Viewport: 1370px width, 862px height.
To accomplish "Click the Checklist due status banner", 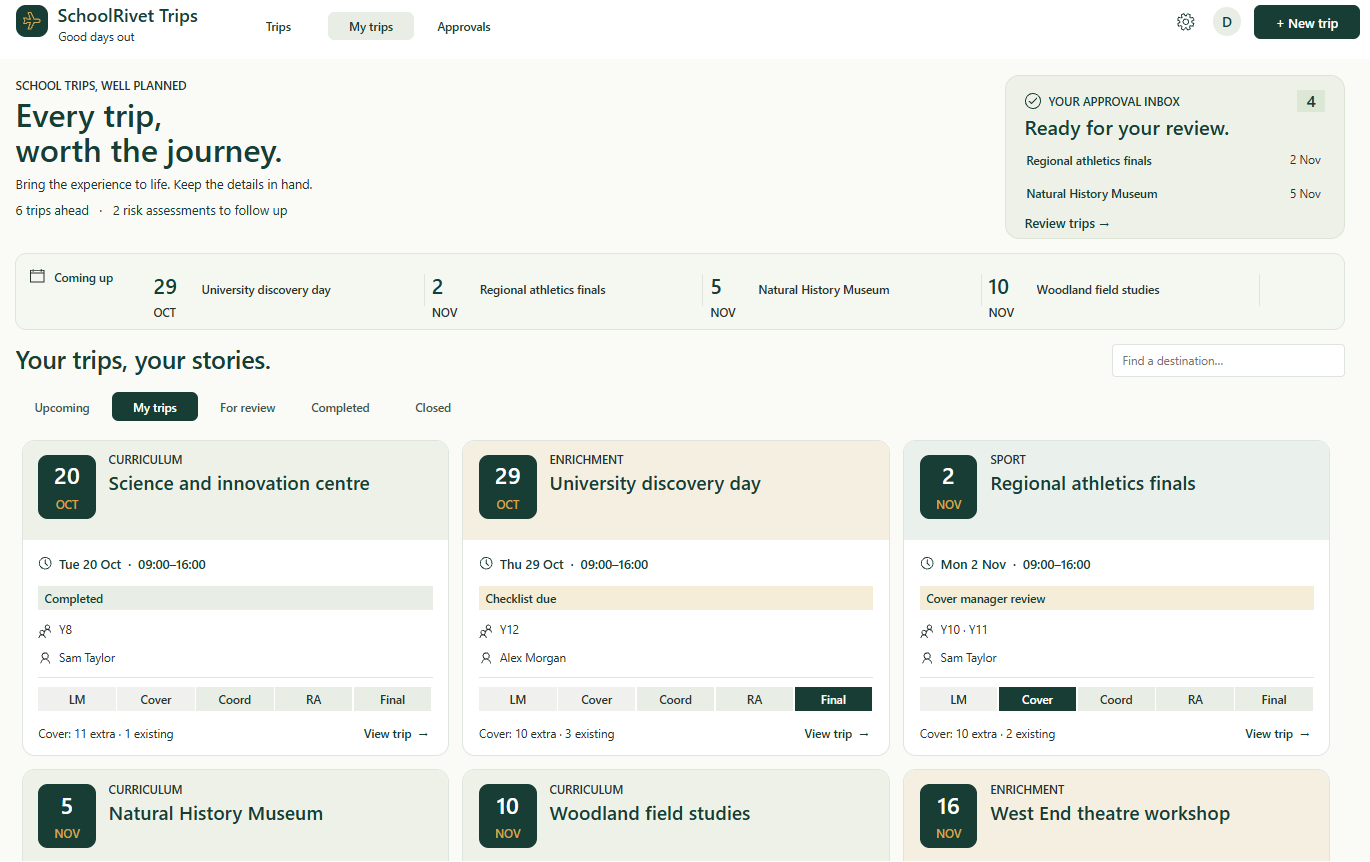I will point(676,598).
